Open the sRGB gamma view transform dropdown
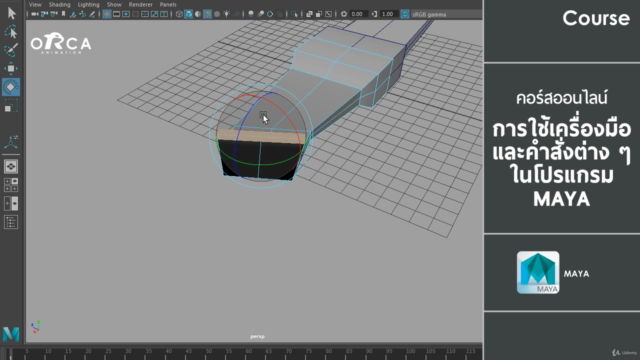Image resolution: width=640 pixels, height=360 pixels. point(446,14)
